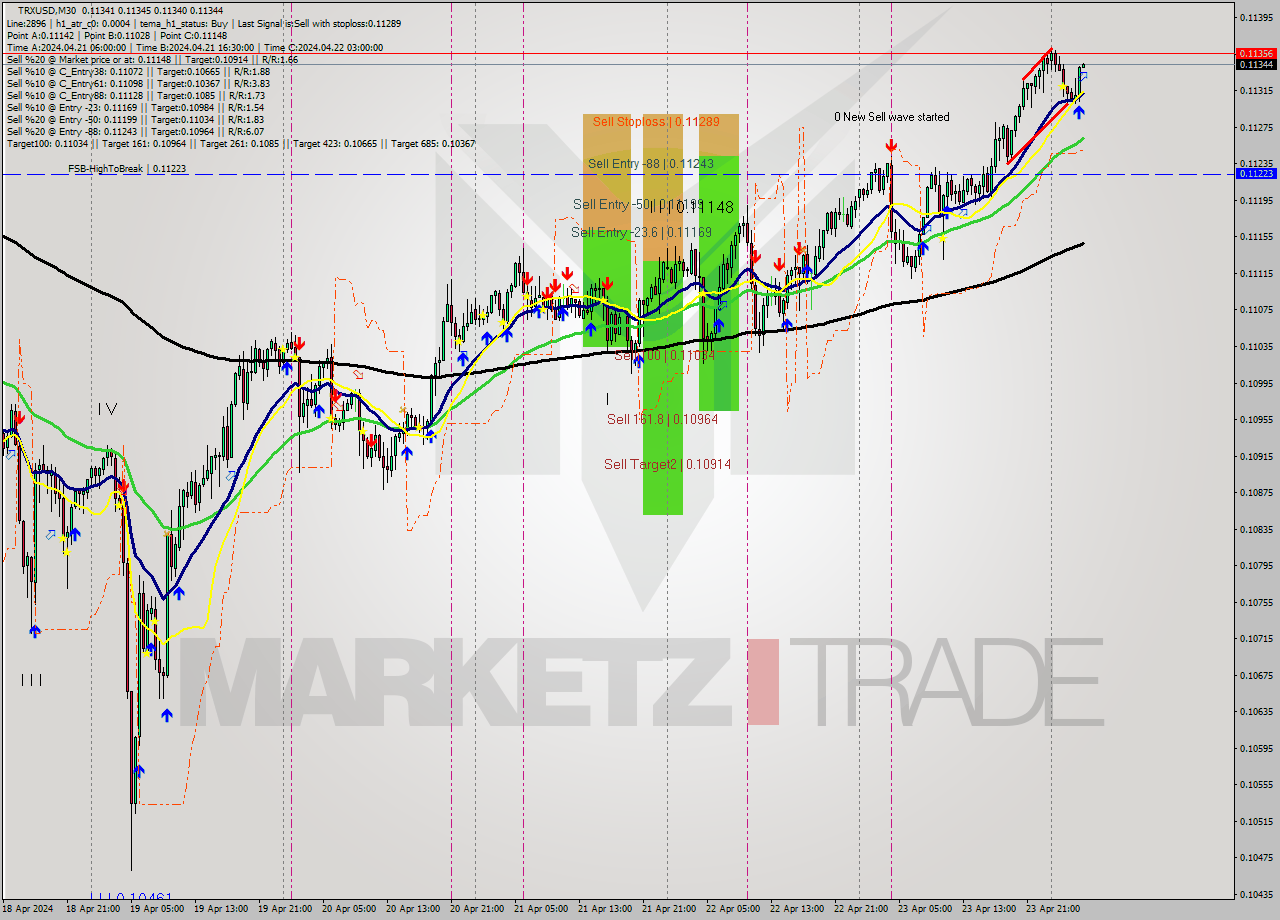Select the 'Sell Target2 | 0.10914' label
This screenshot has height=920, width=1280.
[x=667, y=464]
